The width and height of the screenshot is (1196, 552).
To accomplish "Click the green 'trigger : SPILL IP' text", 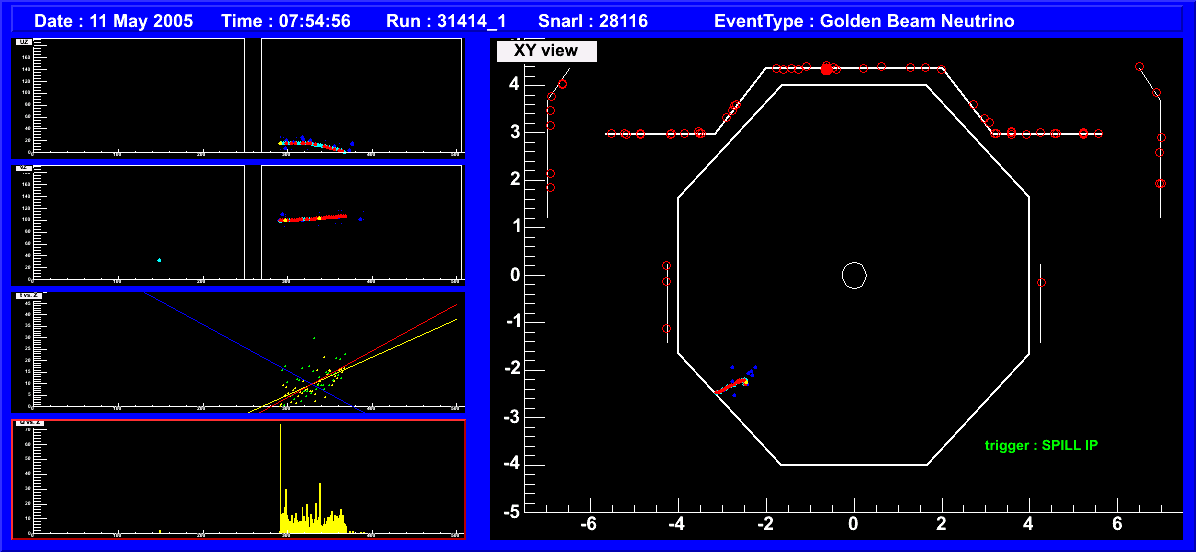I will pos(1040,445).
